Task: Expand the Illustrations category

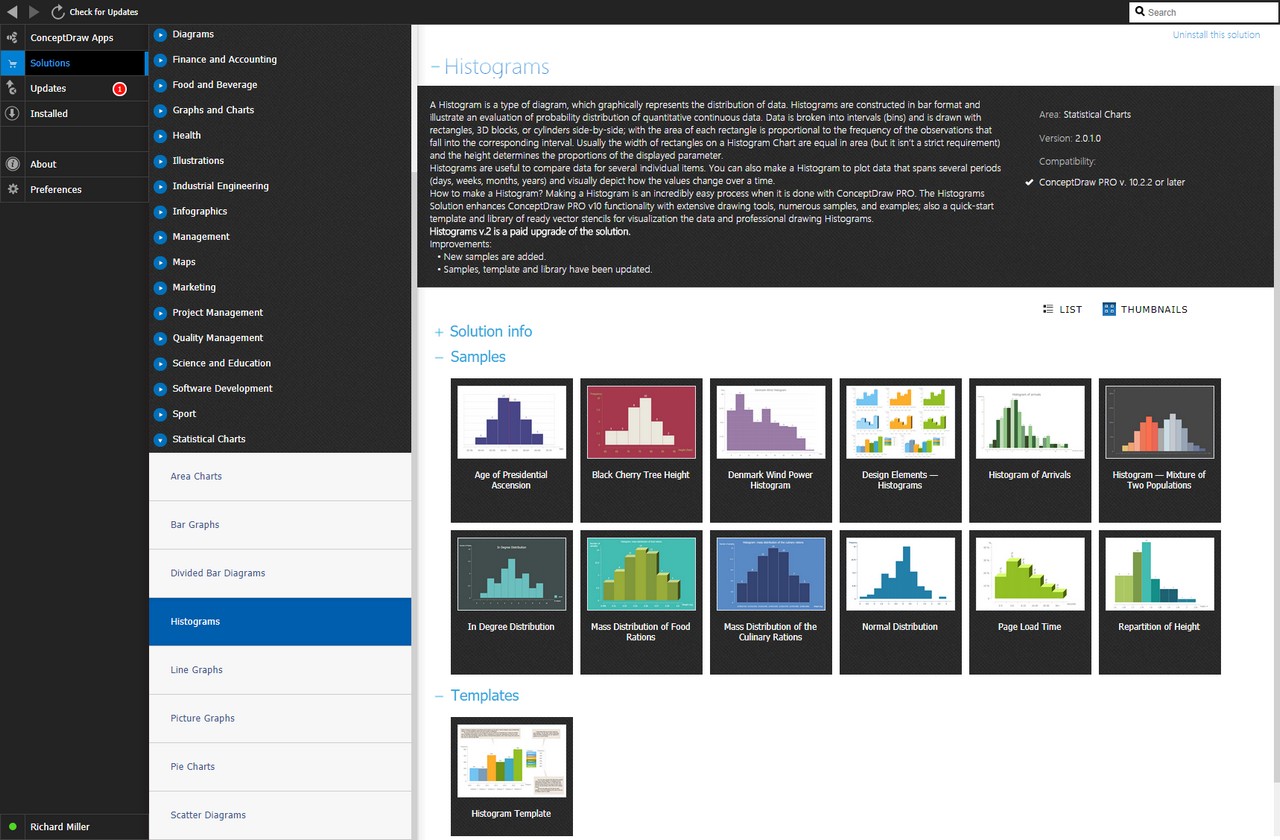Action: click(160, 161)
